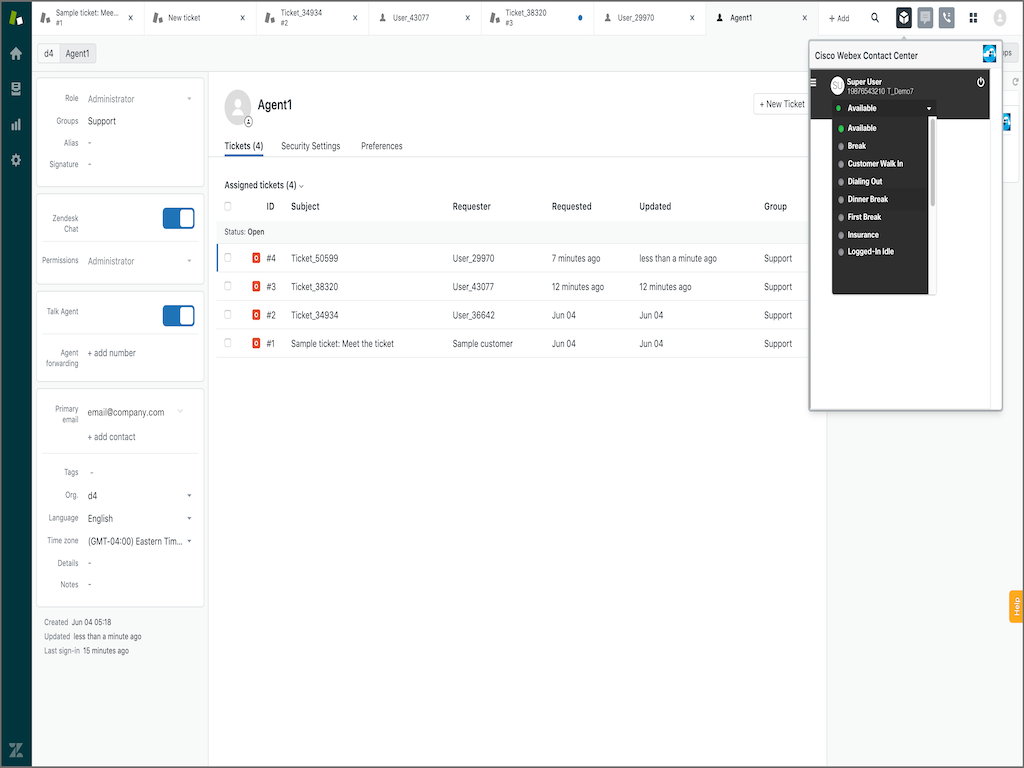Viewport: 1024px width, 768px height.
Task: Open the Admin settings gear icon
Action: tap(15, 160)
